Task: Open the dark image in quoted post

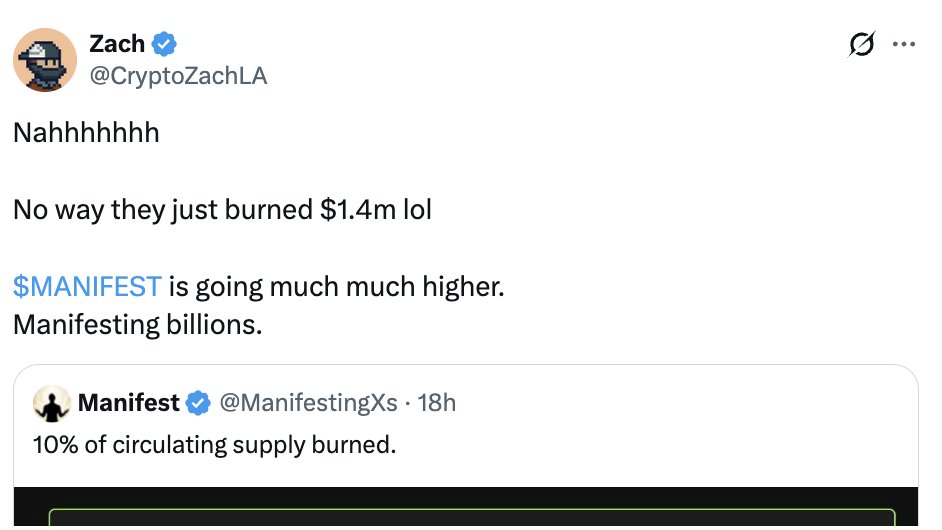Action: pyautogui.click(x=466, y=507)
